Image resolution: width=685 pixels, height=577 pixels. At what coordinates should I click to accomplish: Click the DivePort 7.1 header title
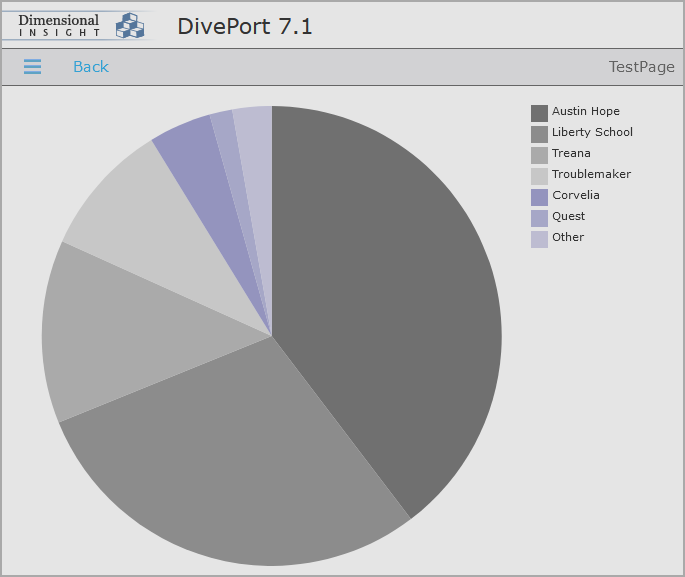pos(245,26)
